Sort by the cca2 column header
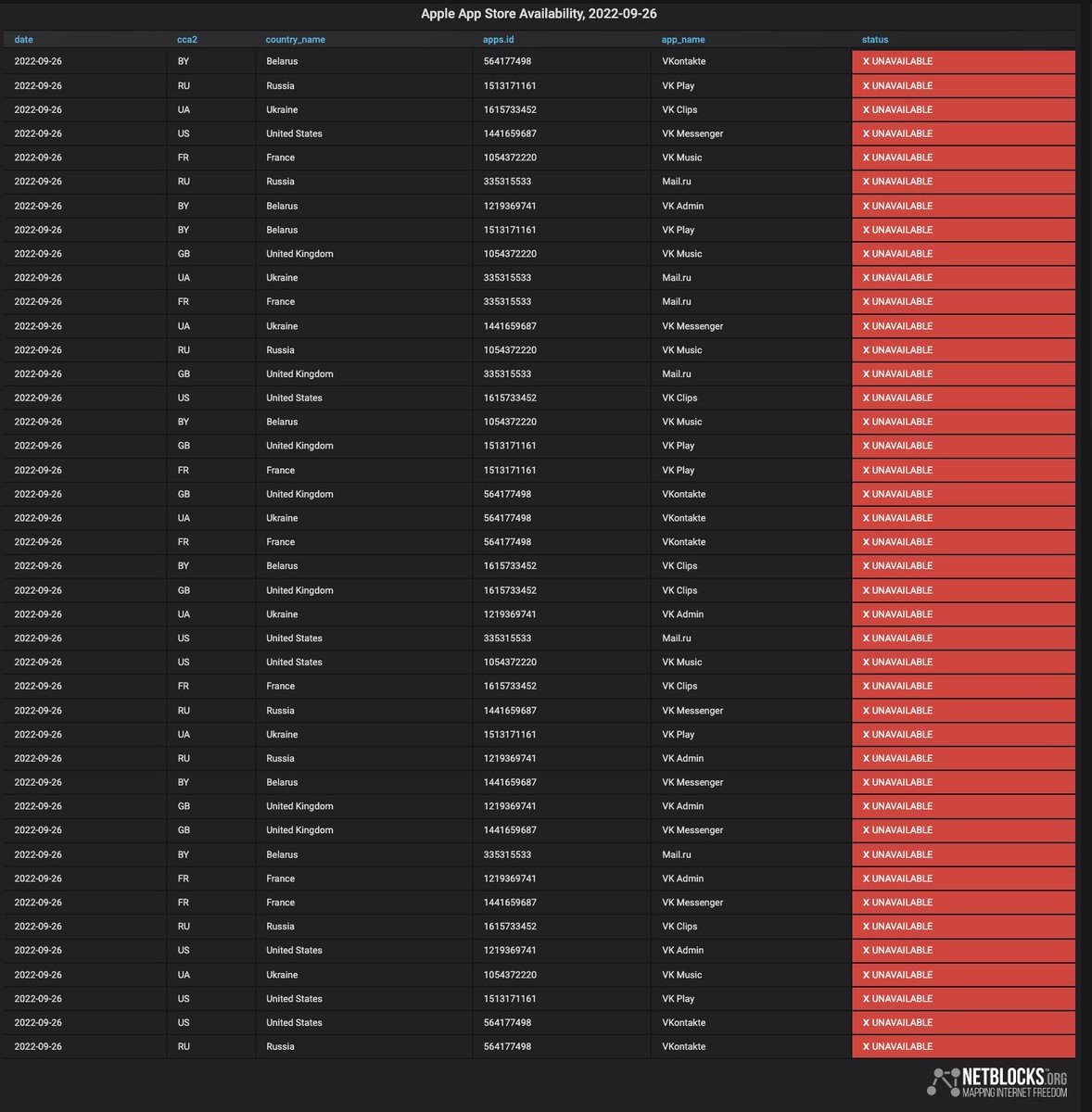The image size is (1092, 1112). click(x=187, y=40)
